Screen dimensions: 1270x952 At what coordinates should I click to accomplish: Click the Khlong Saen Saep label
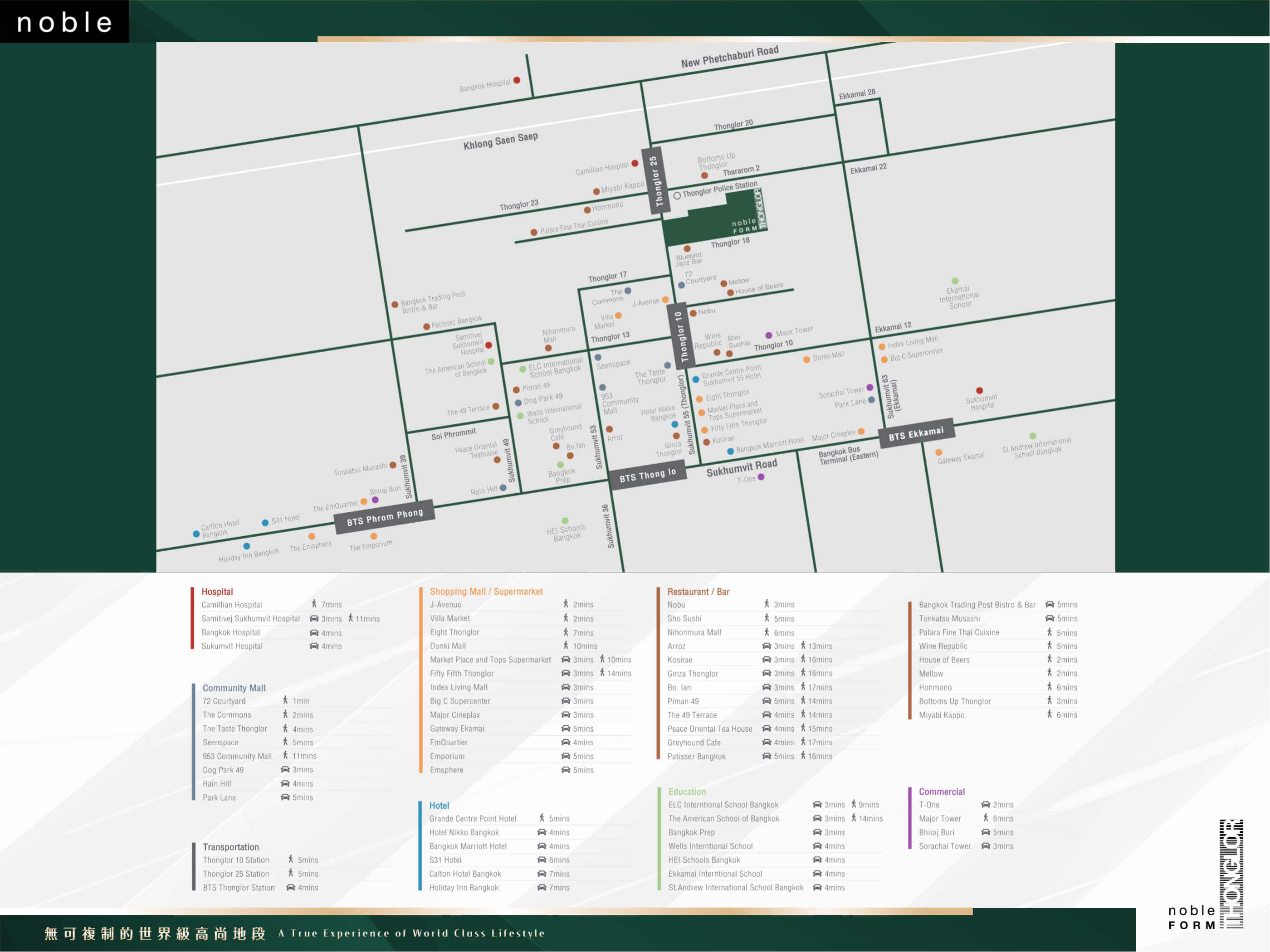pos(501,141)
